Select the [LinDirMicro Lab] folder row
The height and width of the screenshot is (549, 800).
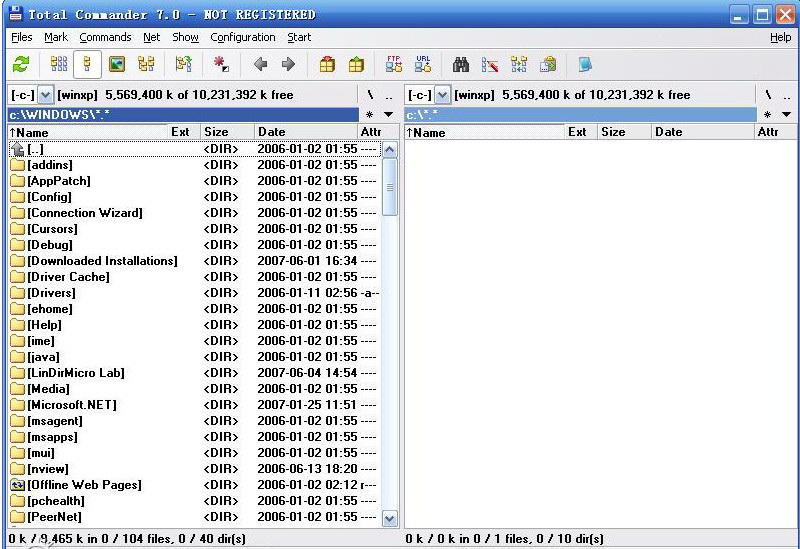click(x=194, y=373)
